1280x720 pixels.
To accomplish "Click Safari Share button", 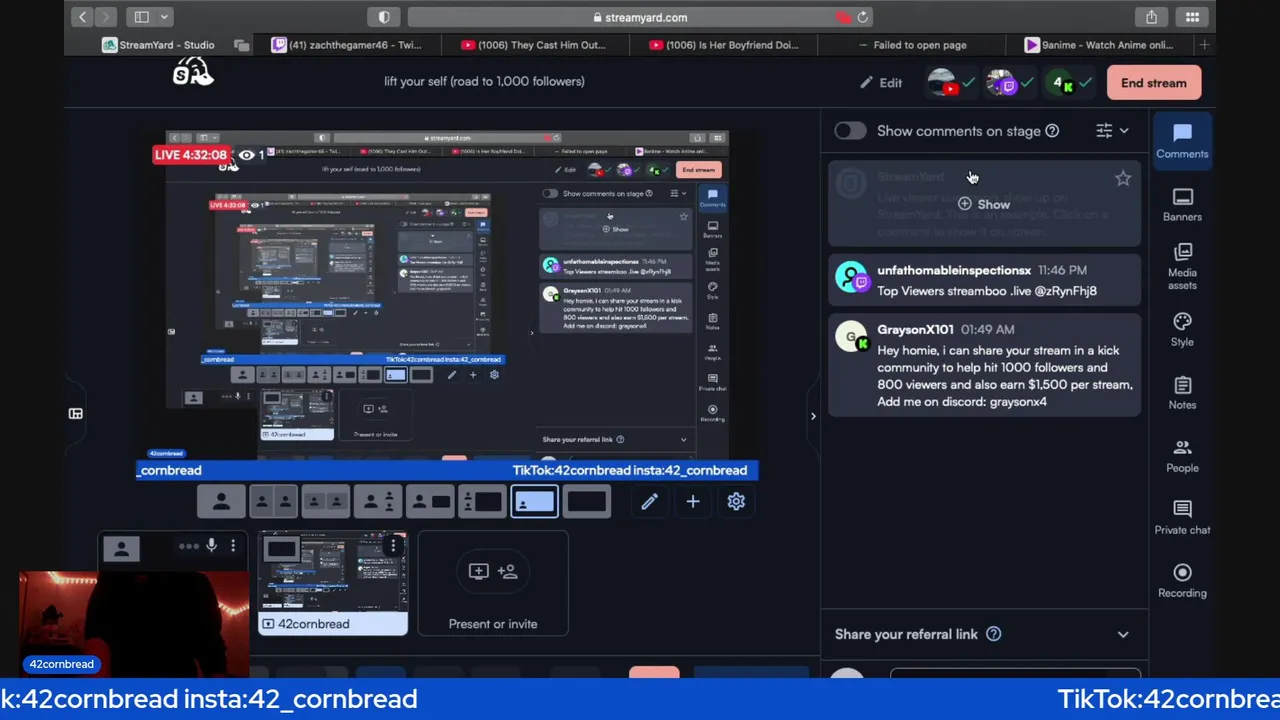I will (1151, 17).
